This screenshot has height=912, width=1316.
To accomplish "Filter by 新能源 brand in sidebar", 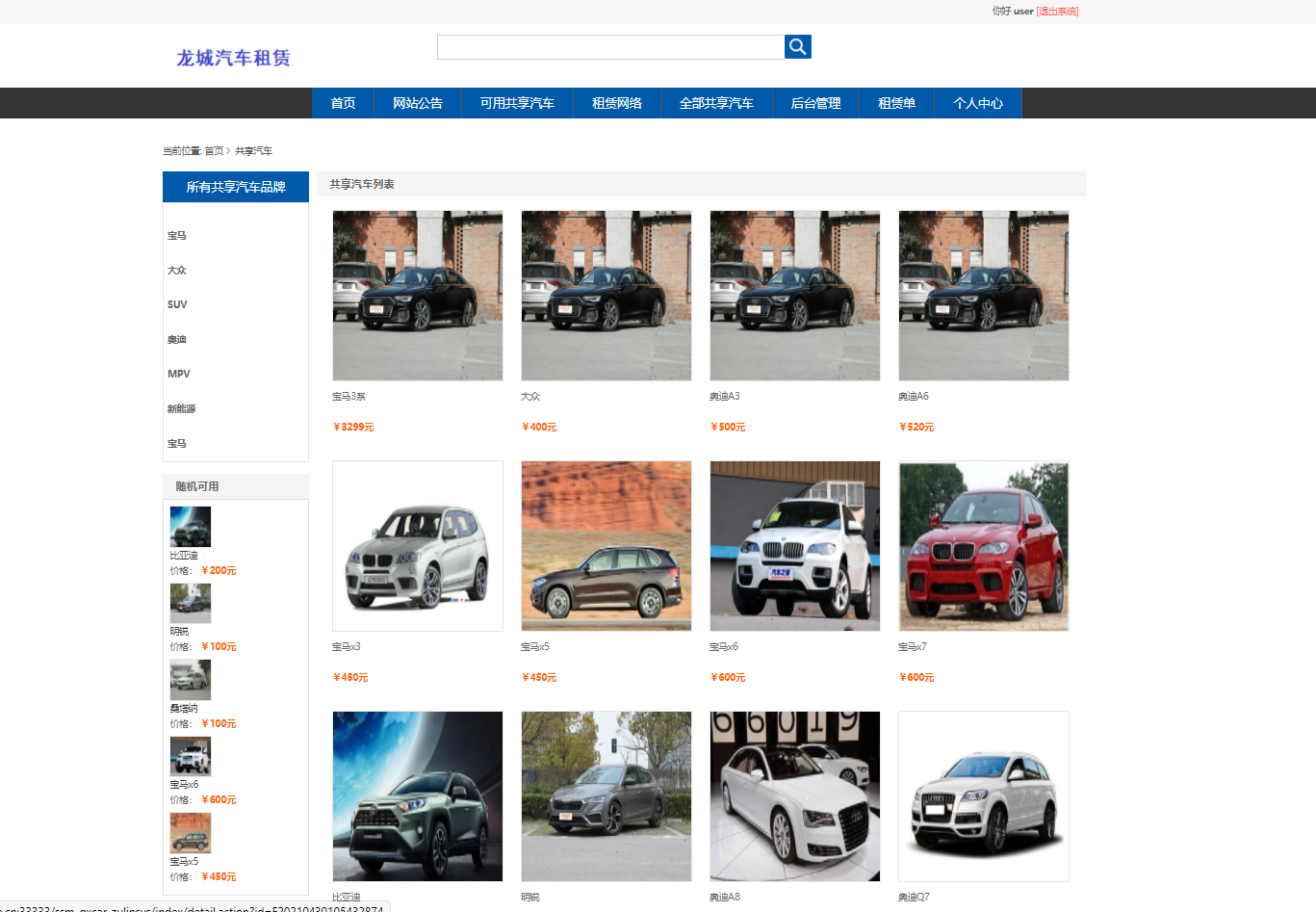I will coord(181,409).
